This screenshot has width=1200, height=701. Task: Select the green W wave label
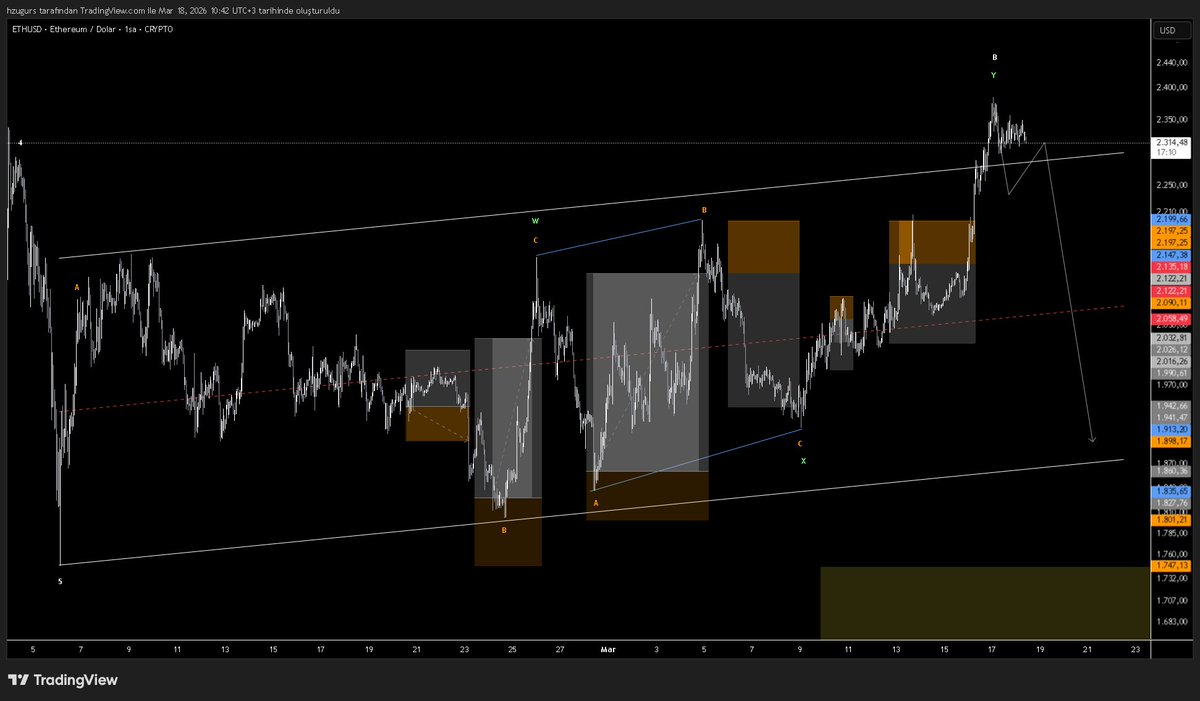[x=535, y=220]
